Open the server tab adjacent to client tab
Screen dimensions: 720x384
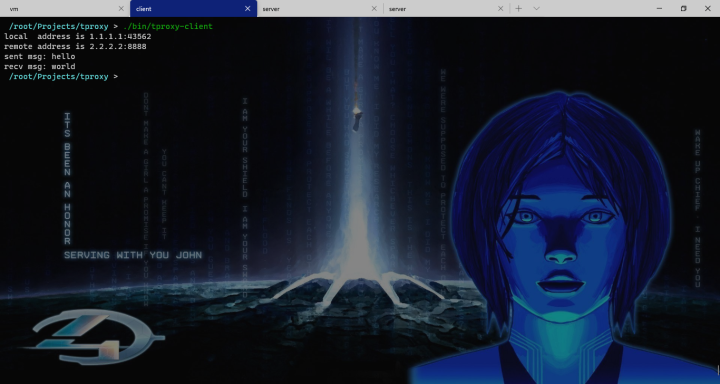[x=320, y=9]
